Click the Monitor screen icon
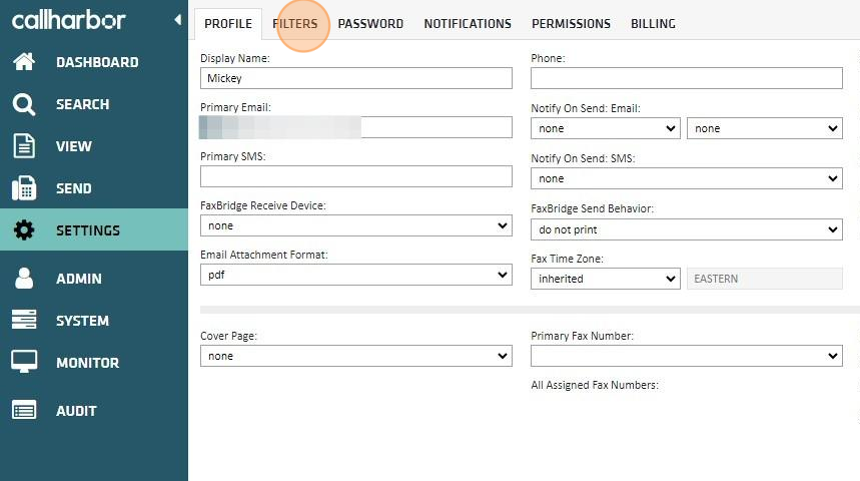 [24, 362]
